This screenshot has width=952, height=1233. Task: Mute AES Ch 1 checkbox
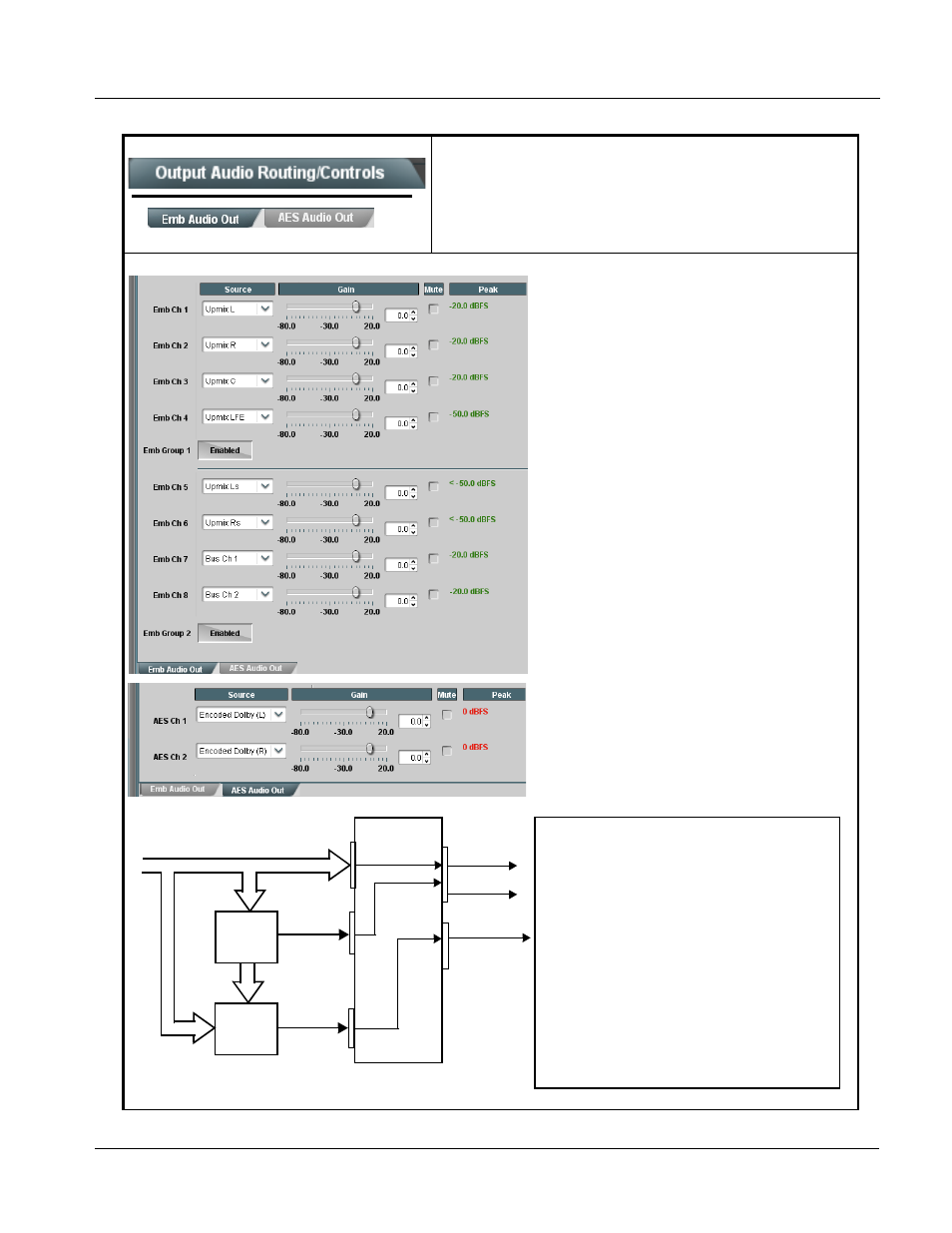pyautogui.click(x=447, y=715)
